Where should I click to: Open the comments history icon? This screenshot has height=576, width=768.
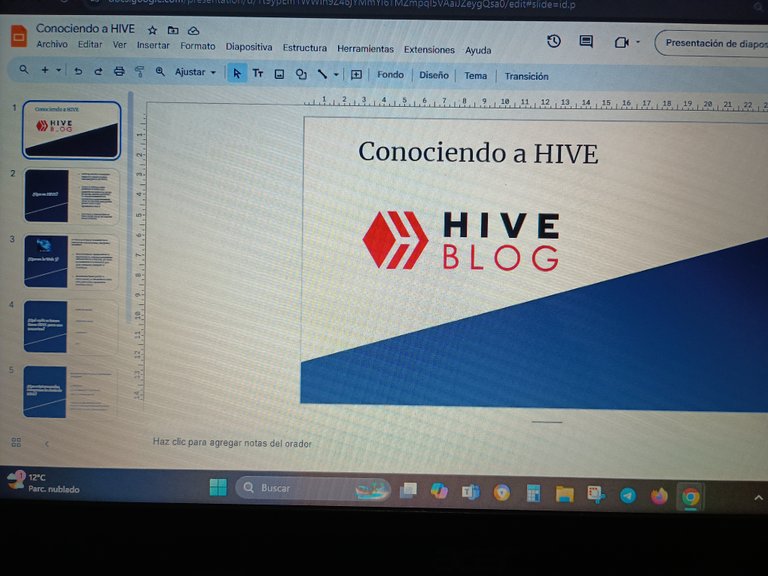[586, 42]
